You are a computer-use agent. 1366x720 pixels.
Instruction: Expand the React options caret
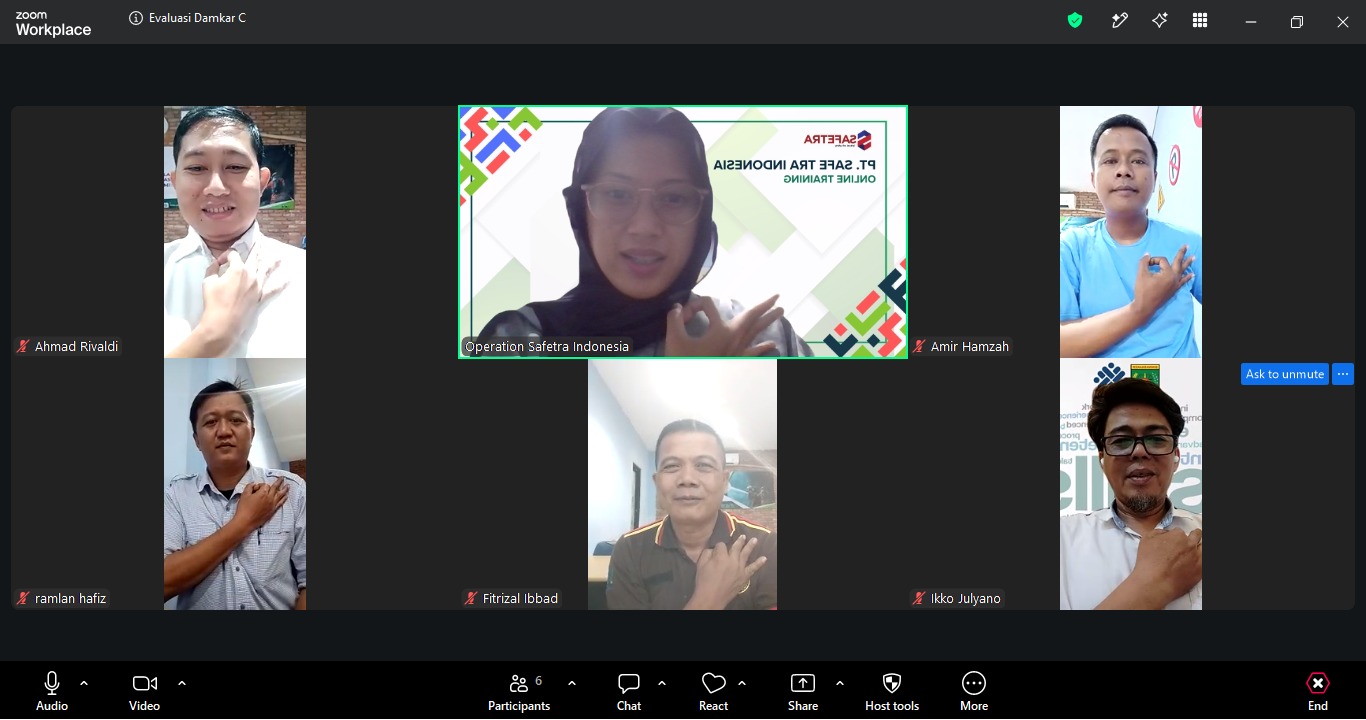pos(742,683)
